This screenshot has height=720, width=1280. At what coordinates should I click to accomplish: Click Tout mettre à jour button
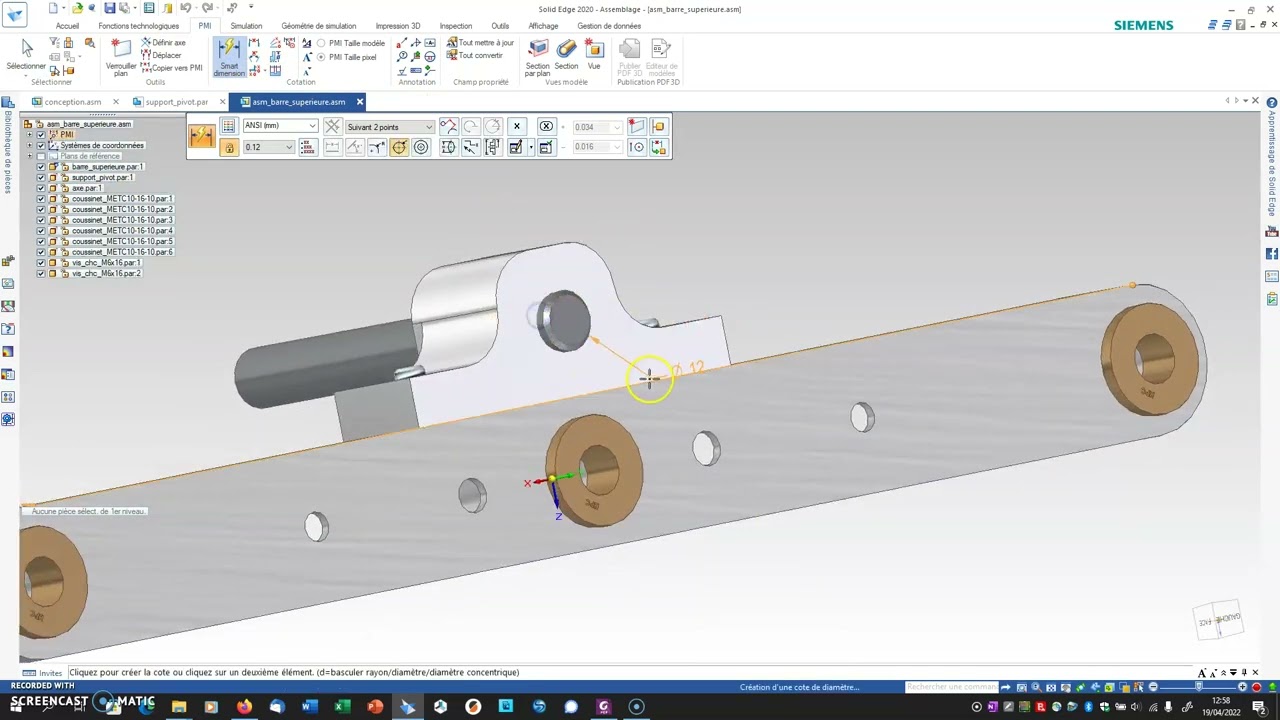point(480,43)
